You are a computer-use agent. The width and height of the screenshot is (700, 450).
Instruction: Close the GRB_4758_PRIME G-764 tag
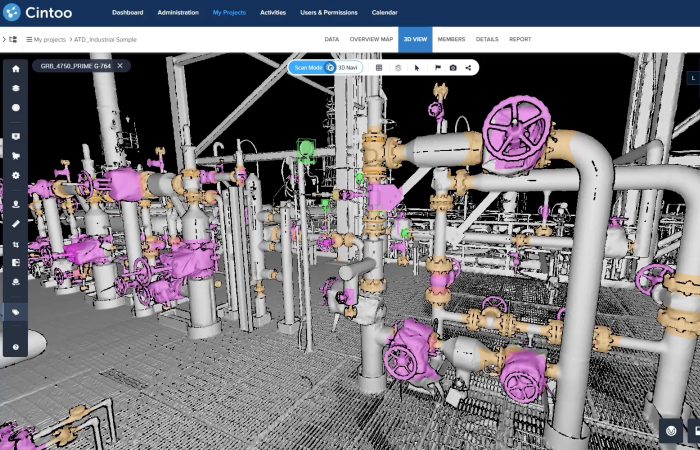(x=120, y=66)
